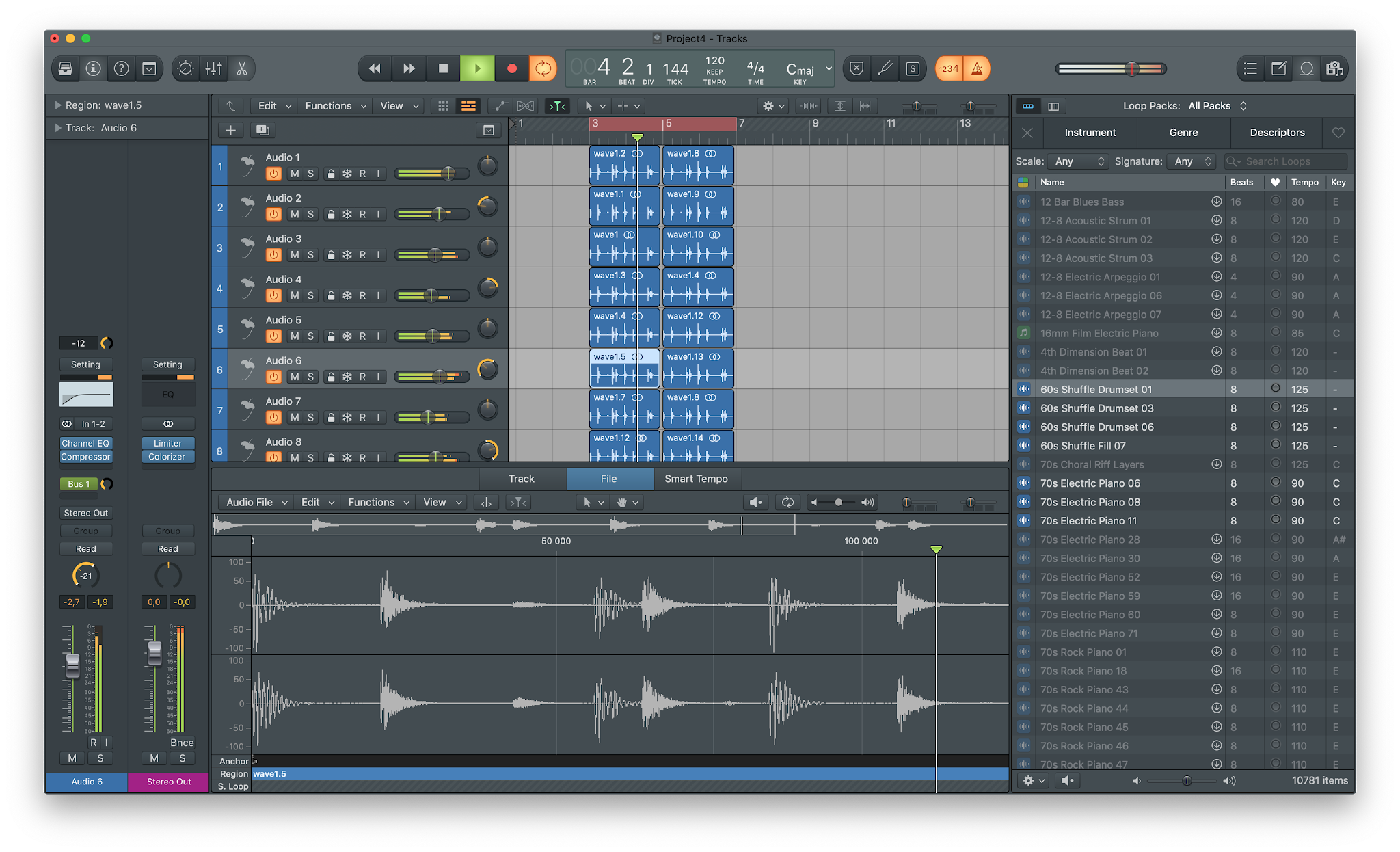1400x852 pixels.
Task: Click the Scissors editors button
Action: 241,68
